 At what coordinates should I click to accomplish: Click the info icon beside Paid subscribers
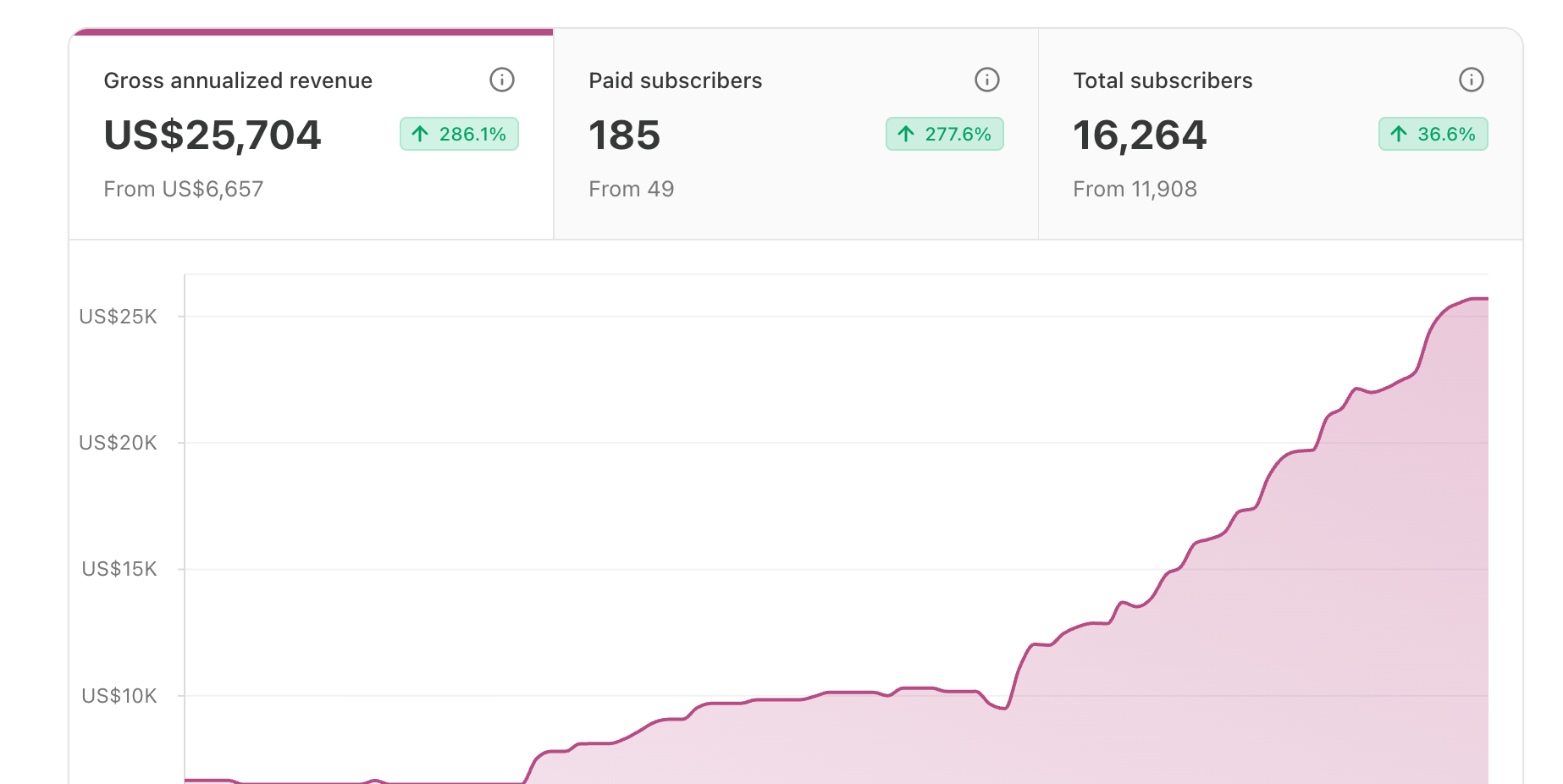tap(986, 80)
